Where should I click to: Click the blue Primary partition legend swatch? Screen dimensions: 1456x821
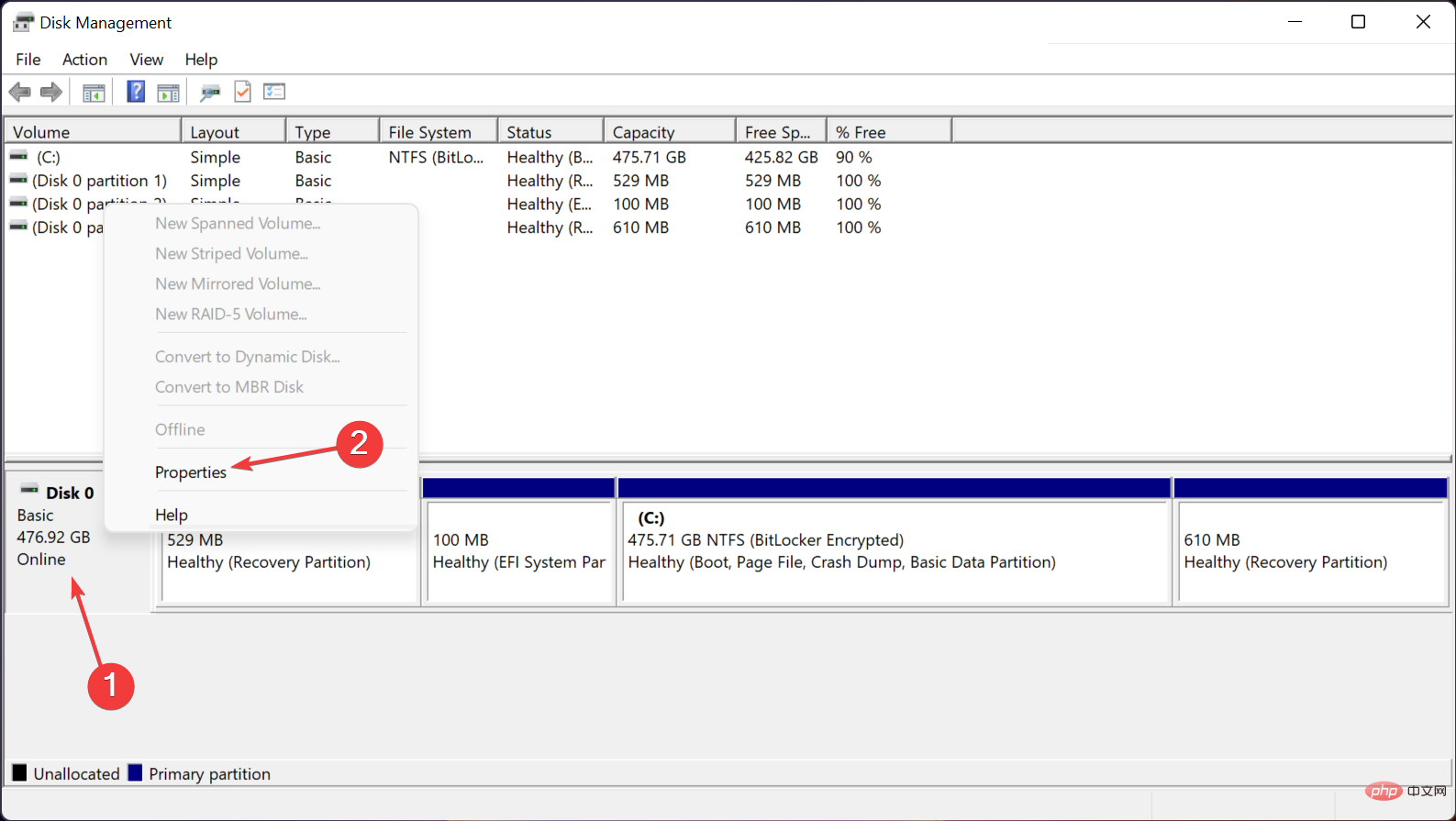tap(135, 772)
